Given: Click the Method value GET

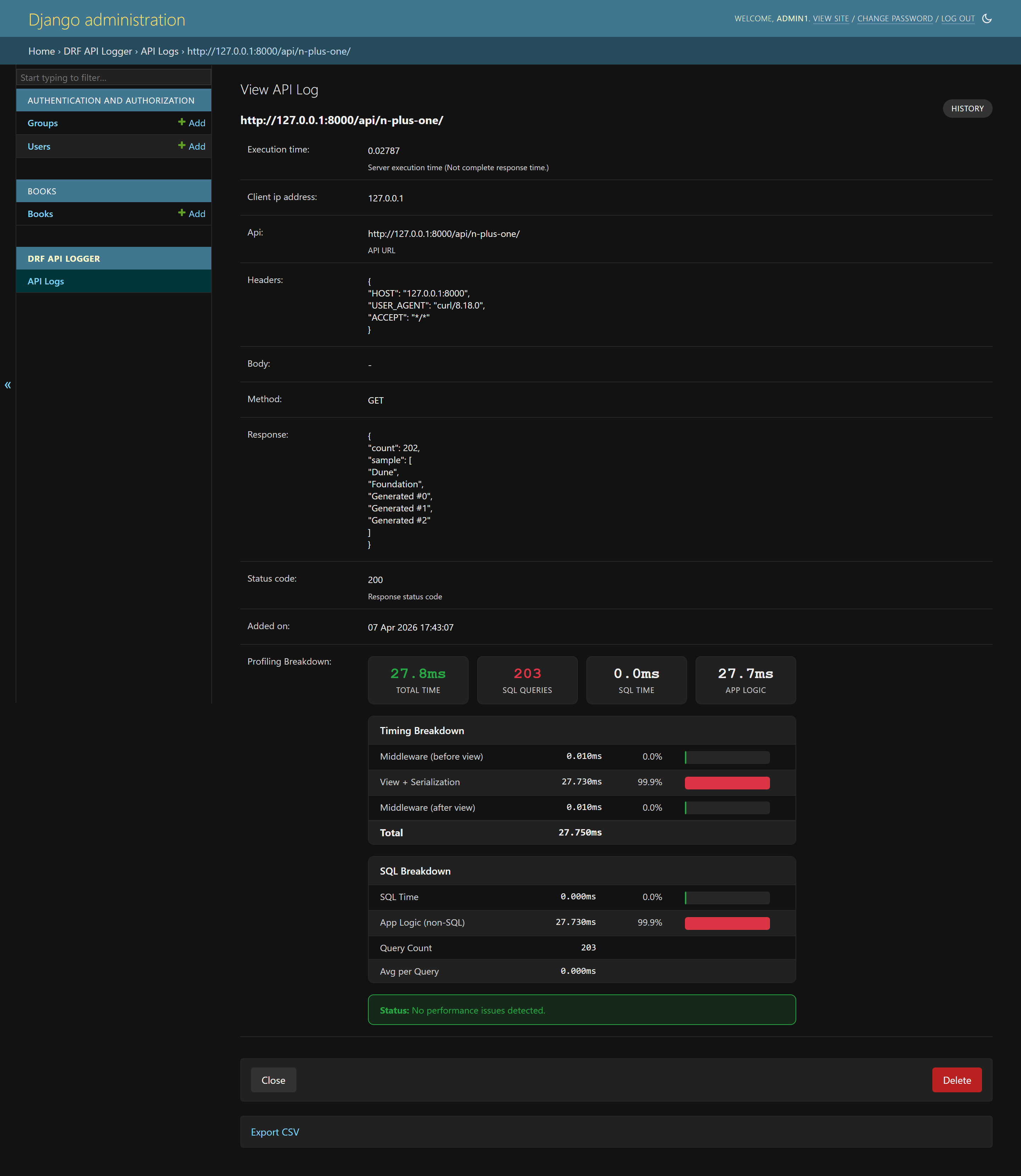Looking at the screenshot, I should click(375, 400).
